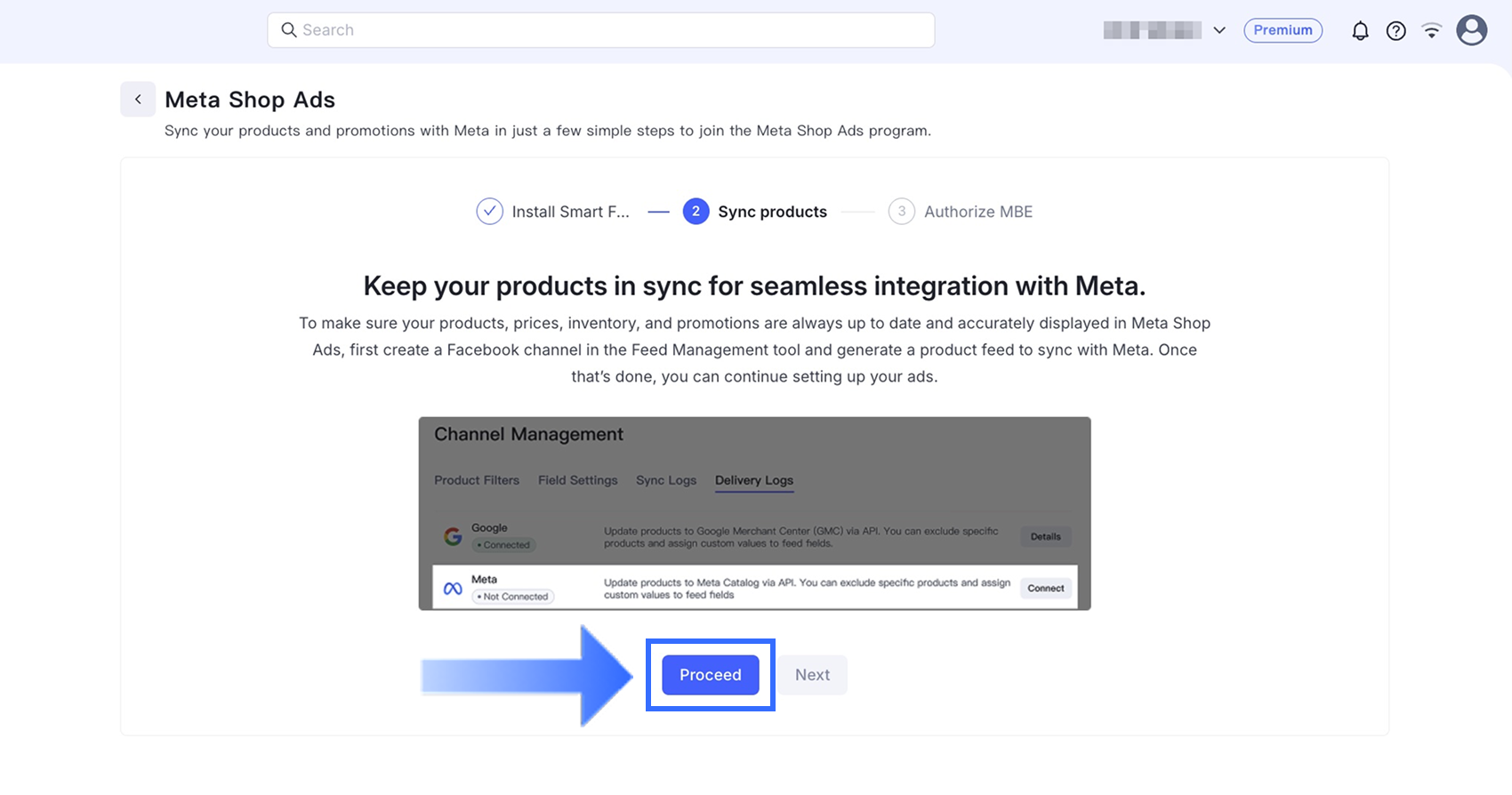1512x795 pixels.
Task: Click the wifi connection status icon
Action: coord(1432,31)
